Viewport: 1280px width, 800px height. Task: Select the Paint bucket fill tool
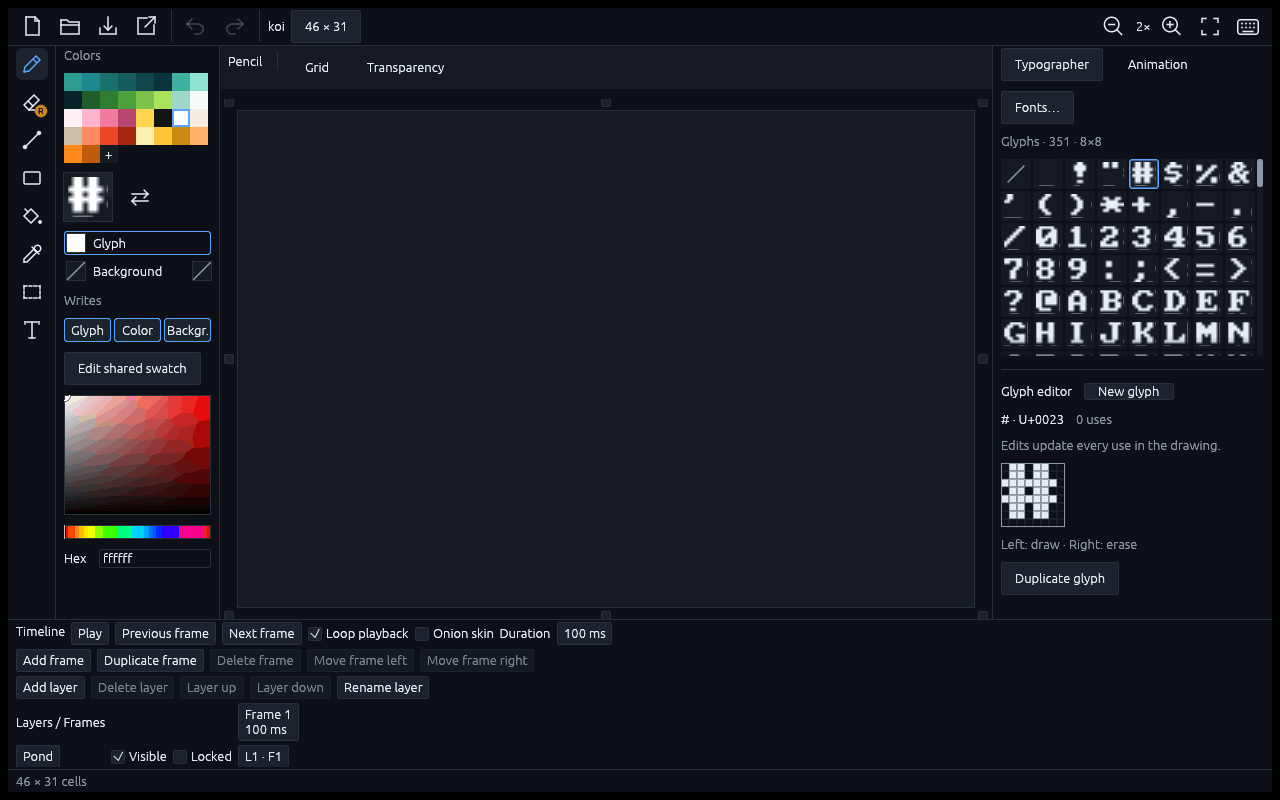tap(32, 216)
